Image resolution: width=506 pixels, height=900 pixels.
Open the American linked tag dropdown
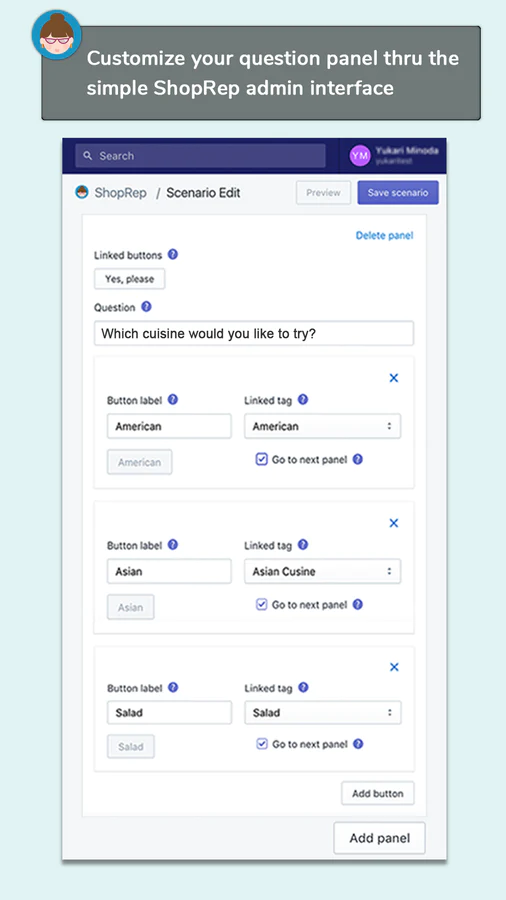322,426
